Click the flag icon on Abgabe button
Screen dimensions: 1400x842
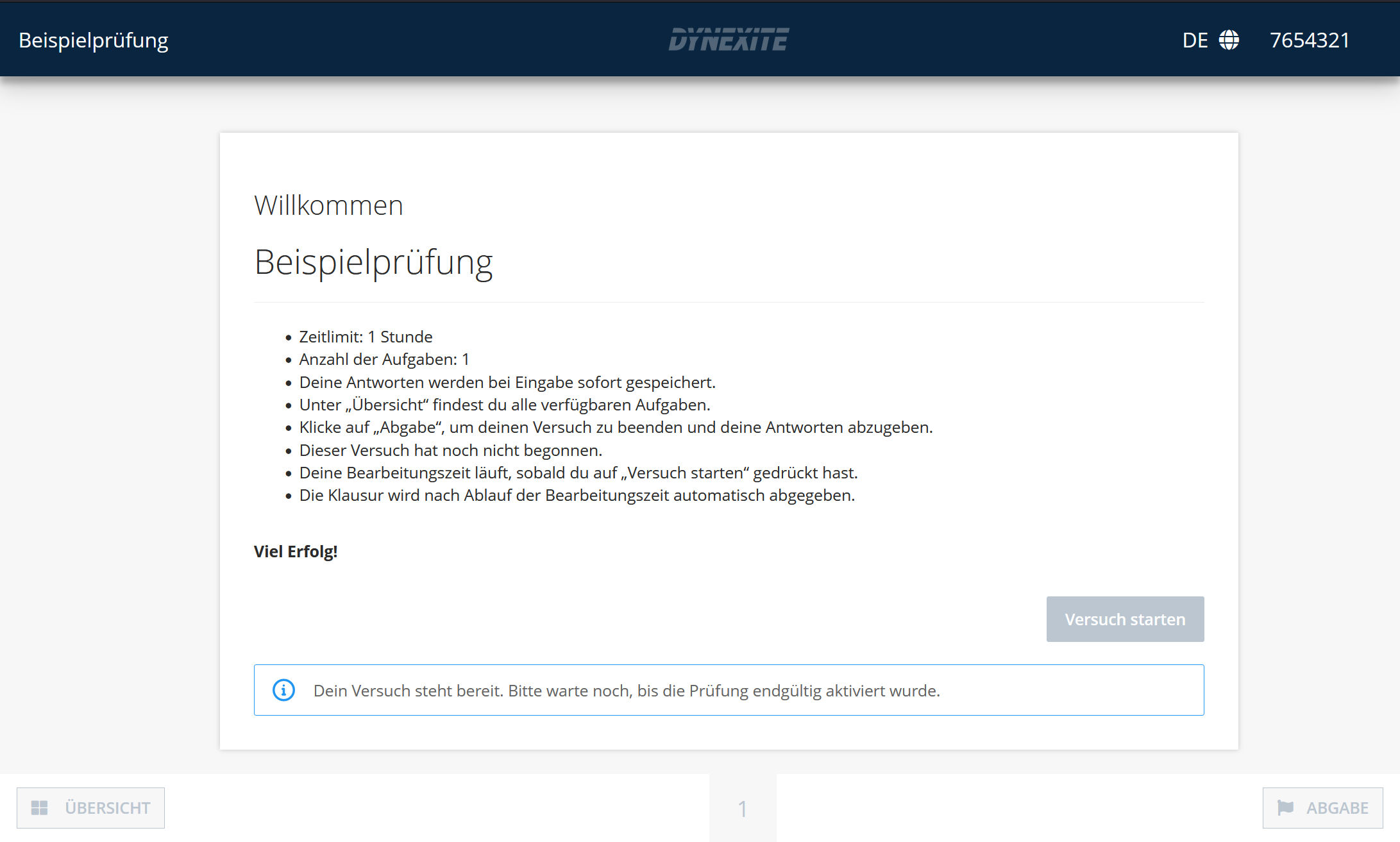click(1285, 808)
